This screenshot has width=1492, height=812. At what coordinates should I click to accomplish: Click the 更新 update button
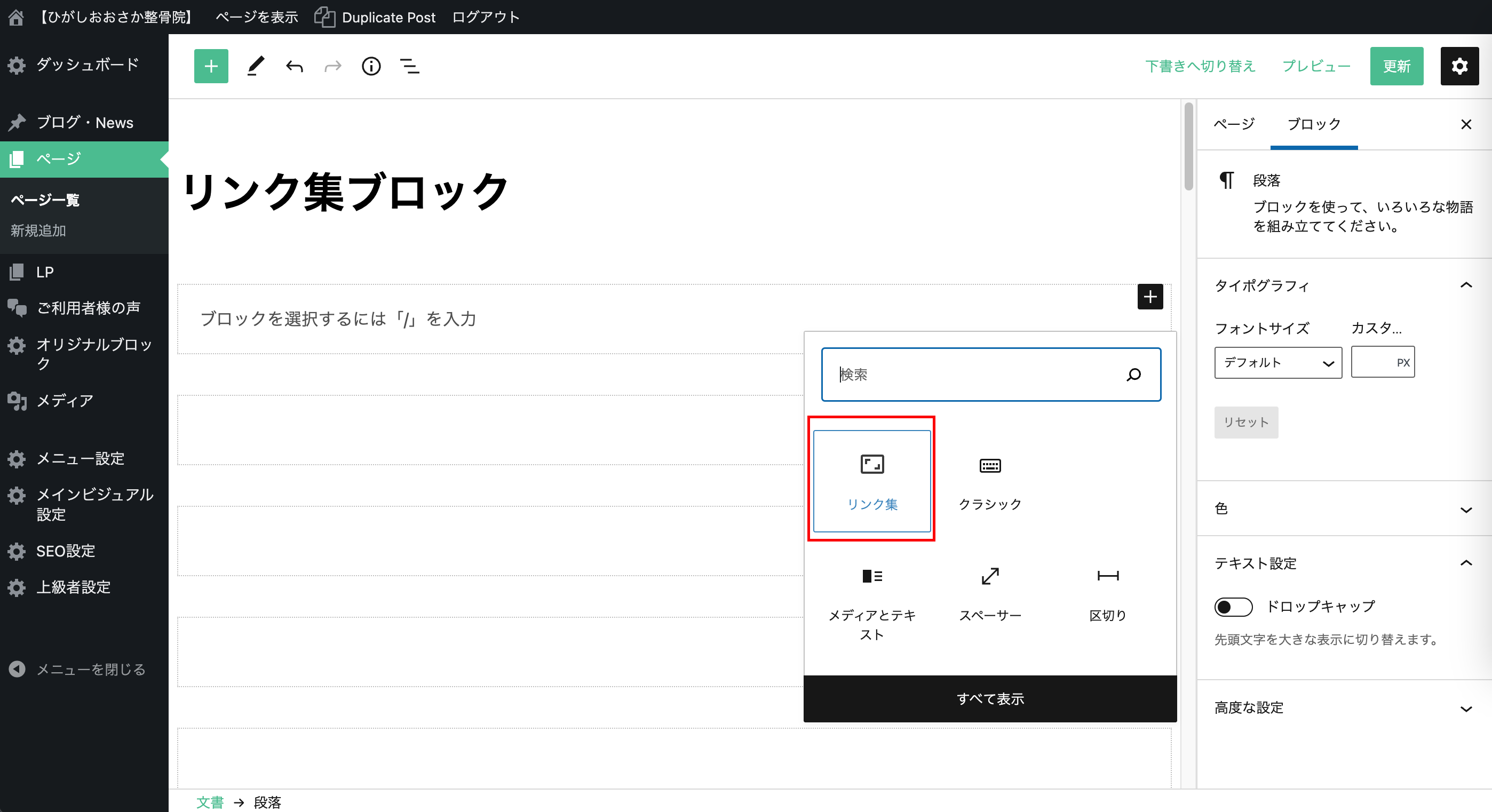[1396, 66]
